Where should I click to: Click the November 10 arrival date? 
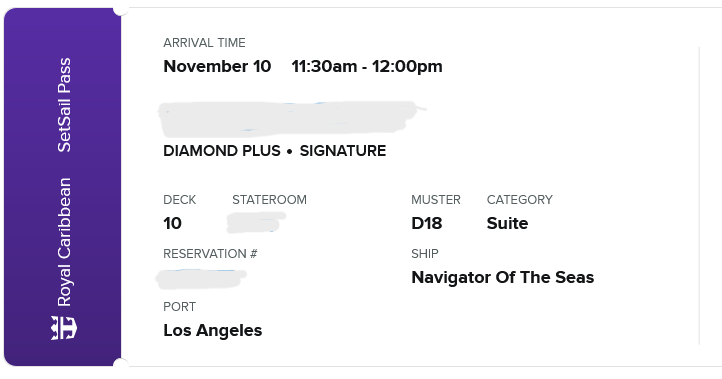click(x=217, y=66)
